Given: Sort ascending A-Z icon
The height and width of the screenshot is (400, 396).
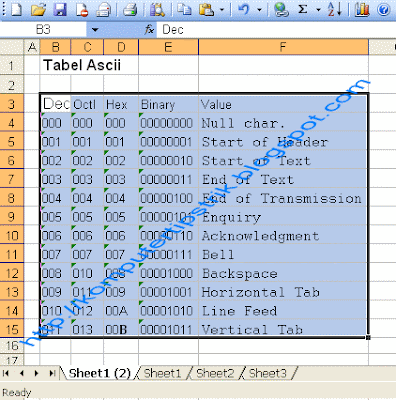Looking at the screenshot, I should tap(334, 9).
